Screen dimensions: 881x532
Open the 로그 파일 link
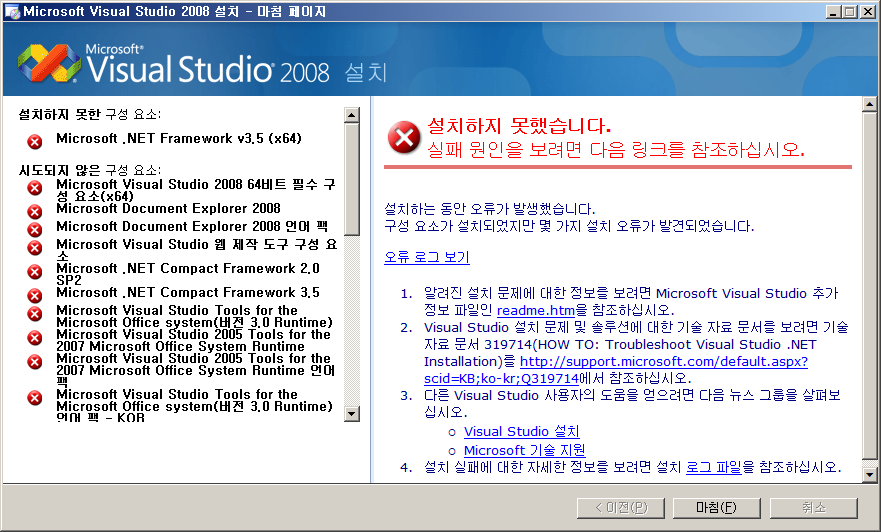[714, 467]
